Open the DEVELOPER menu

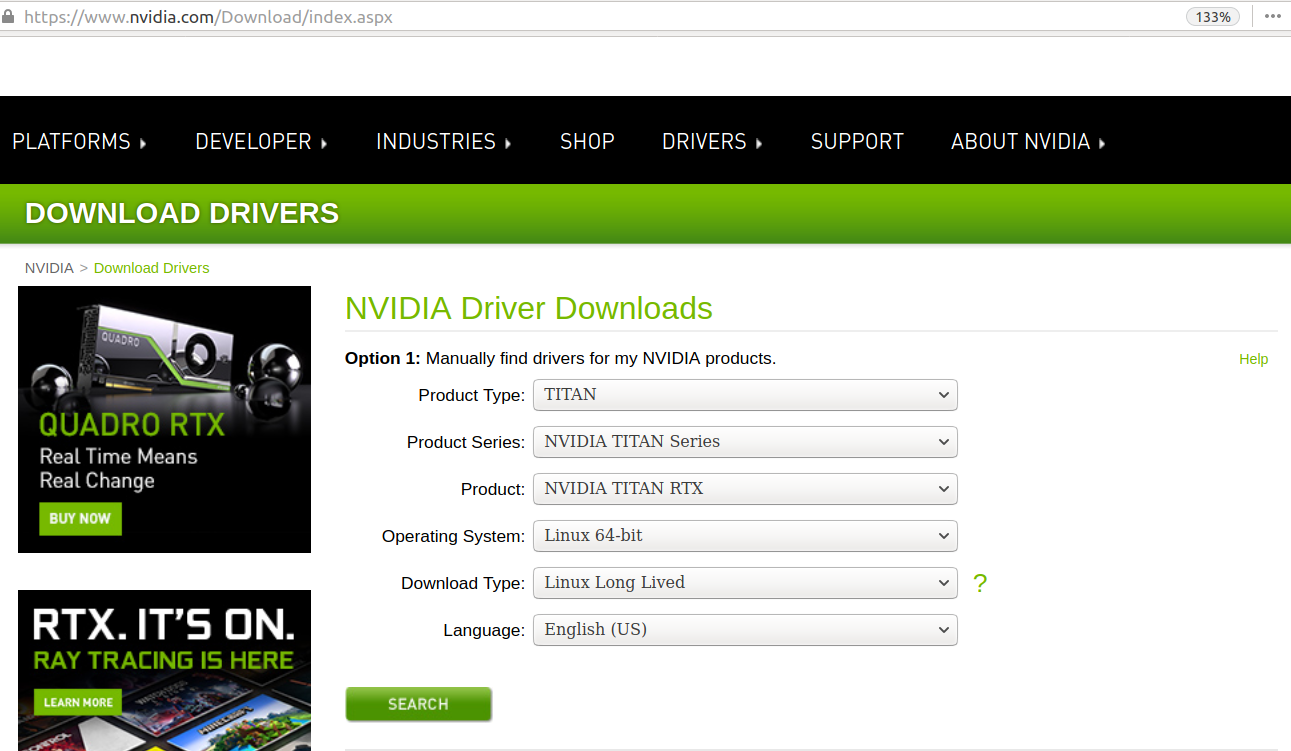click(x=262, y=142)
